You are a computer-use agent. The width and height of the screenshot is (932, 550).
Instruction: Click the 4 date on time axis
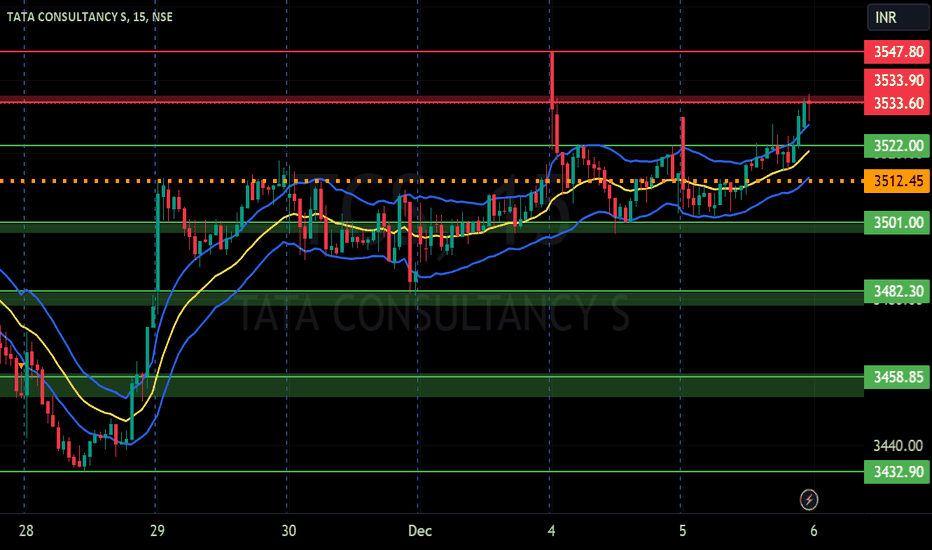click(x=551, y=530)
